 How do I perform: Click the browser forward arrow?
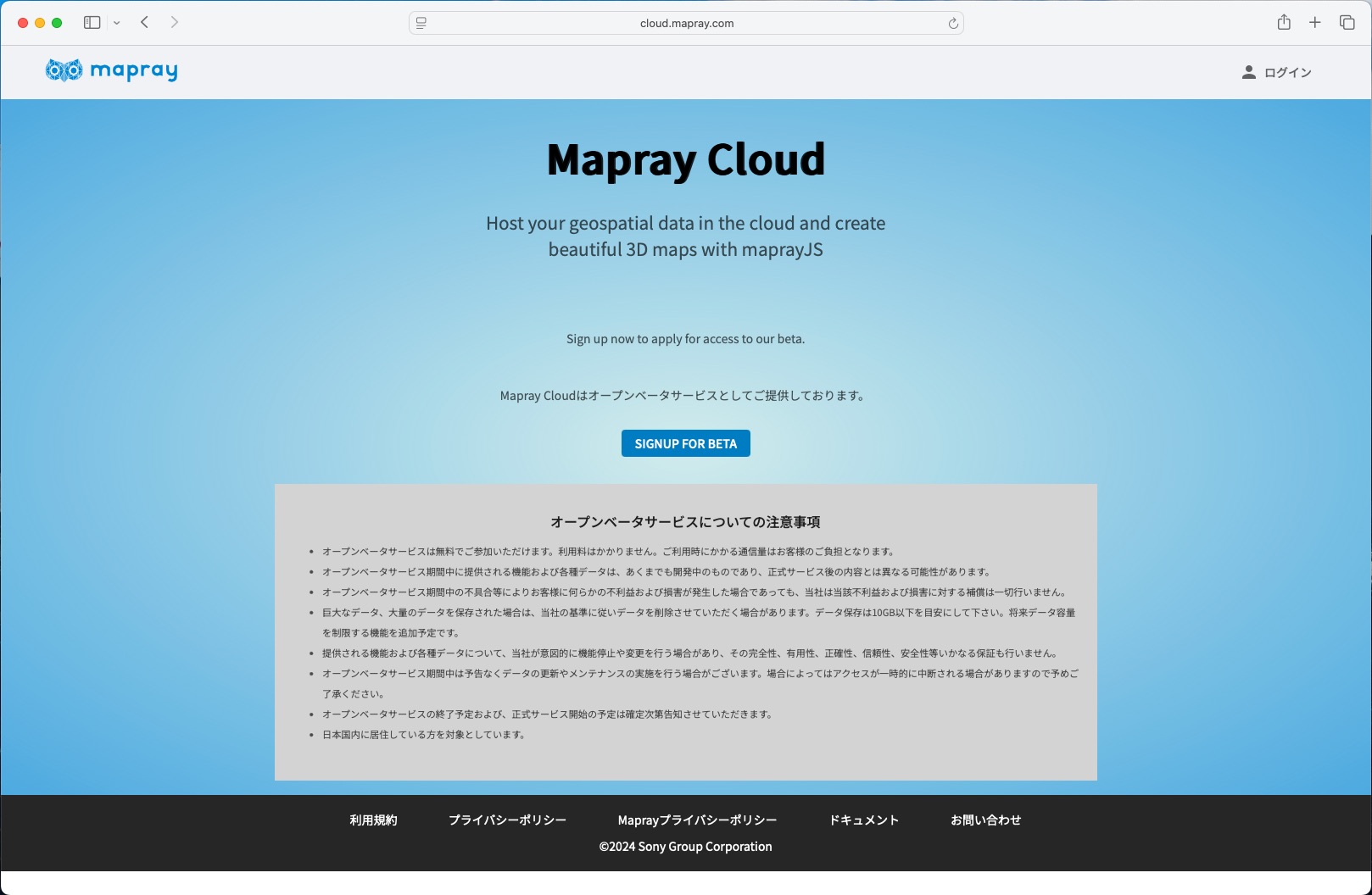tap(175, 23)
